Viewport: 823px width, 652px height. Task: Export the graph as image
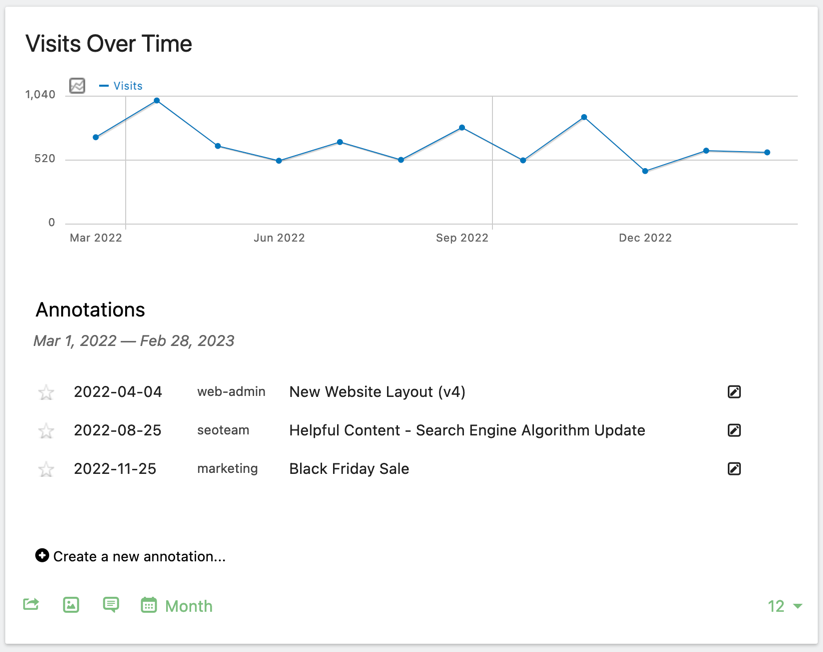tap(71, 605)
